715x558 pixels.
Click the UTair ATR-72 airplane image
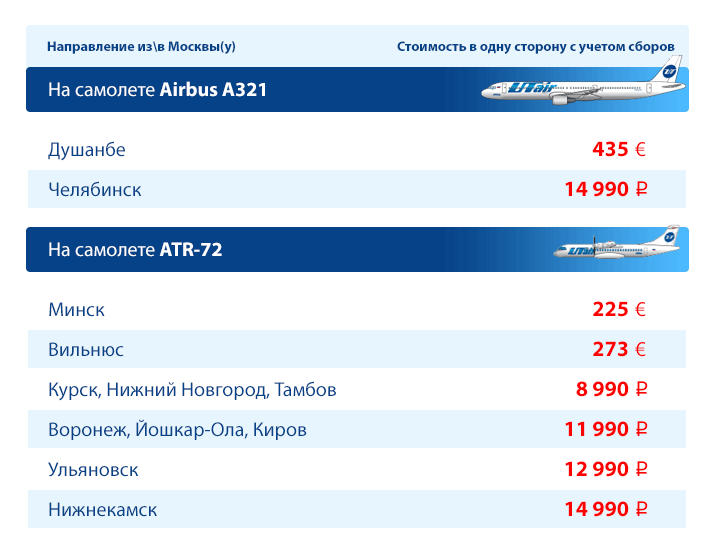click(x=617, y=242)
